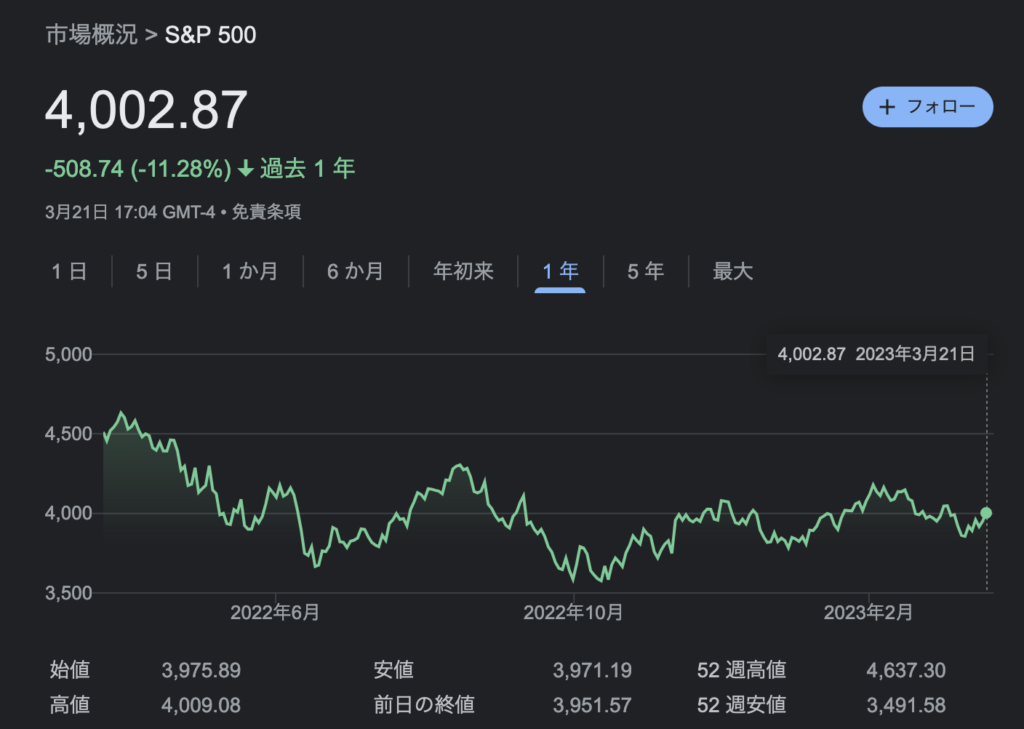This screenshot has width=1024, height=729.
Task: Select the 年初来 year-to-date tab
Action: tap(463, 271)
